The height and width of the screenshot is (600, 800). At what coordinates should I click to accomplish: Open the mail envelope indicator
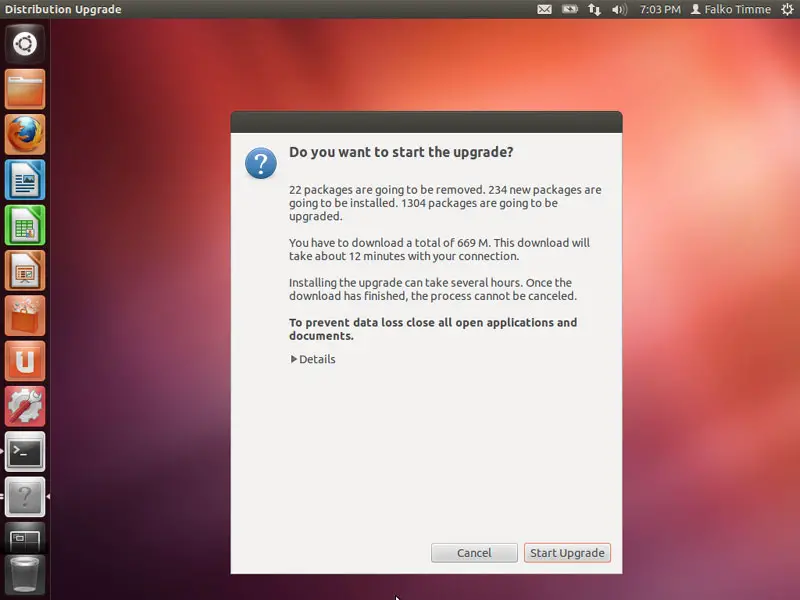[544, 9]
